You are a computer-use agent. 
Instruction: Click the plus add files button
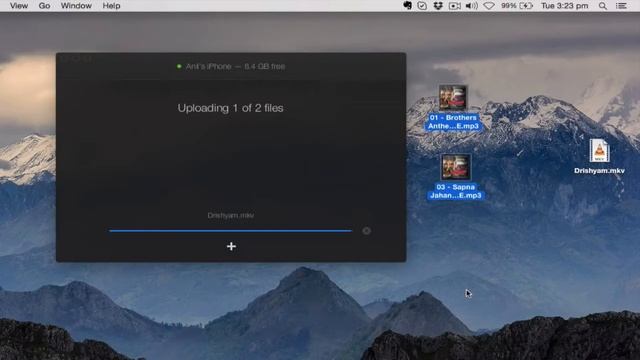click(231, 246)
